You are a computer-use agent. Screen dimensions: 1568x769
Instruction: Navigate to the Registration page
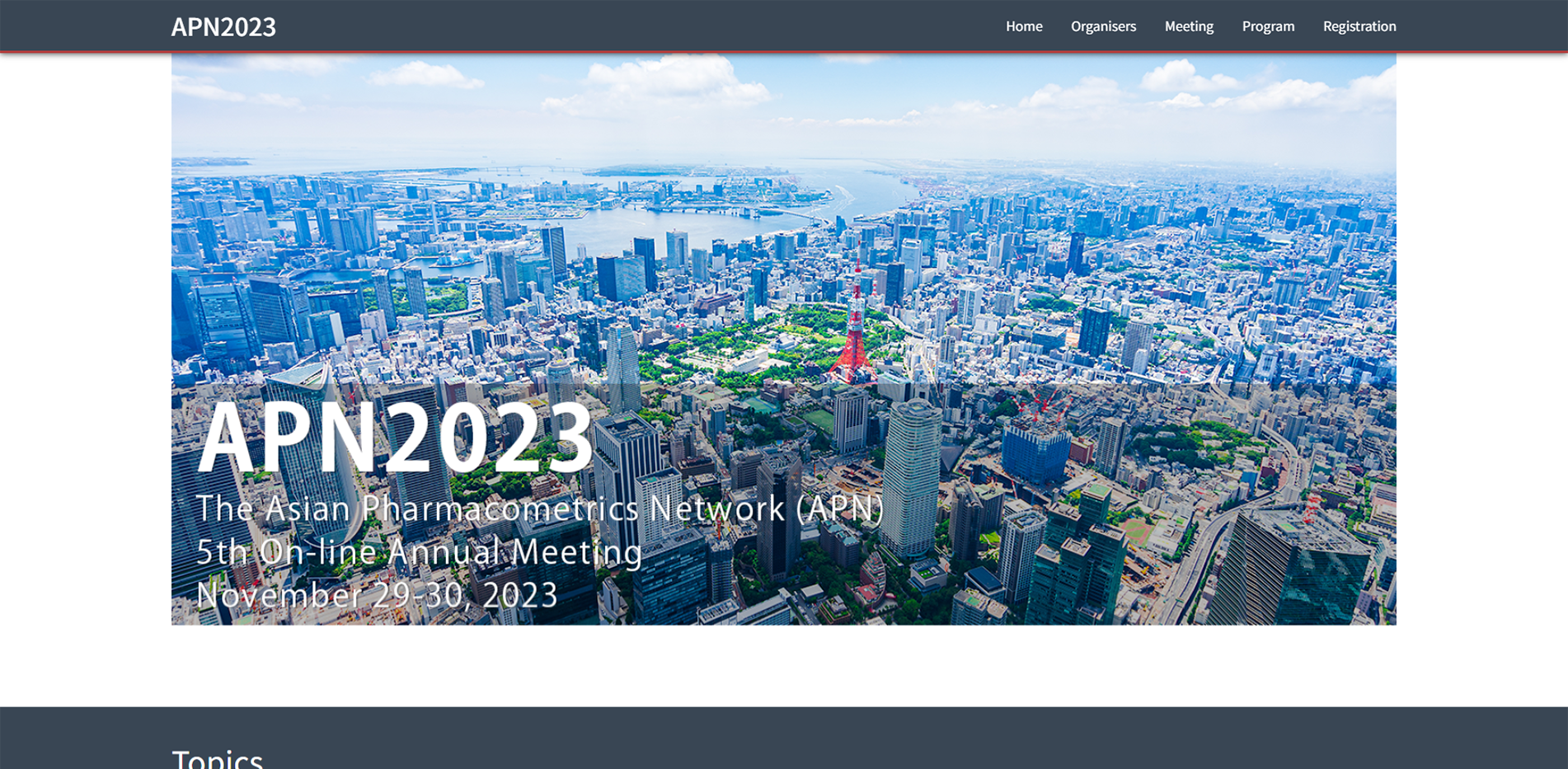[x=1359, y=26]
